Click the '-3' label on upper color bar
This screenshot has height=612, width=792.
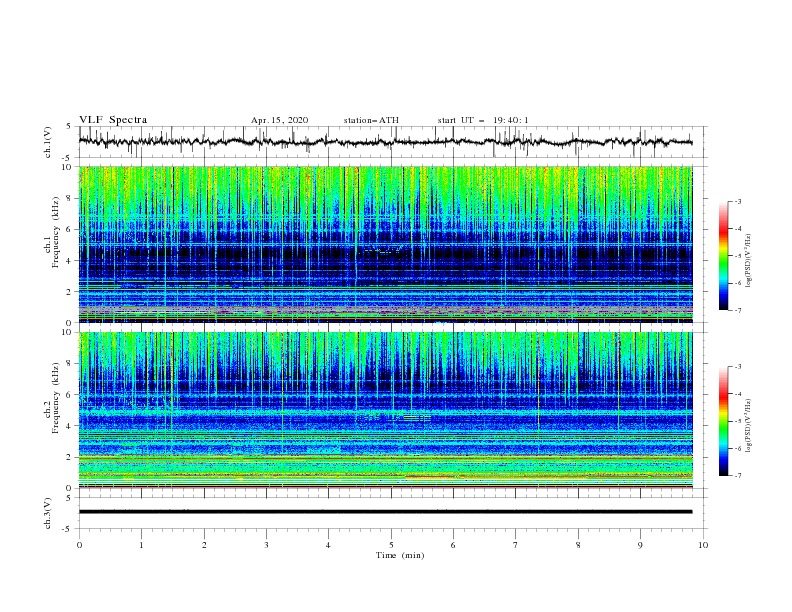737,201
